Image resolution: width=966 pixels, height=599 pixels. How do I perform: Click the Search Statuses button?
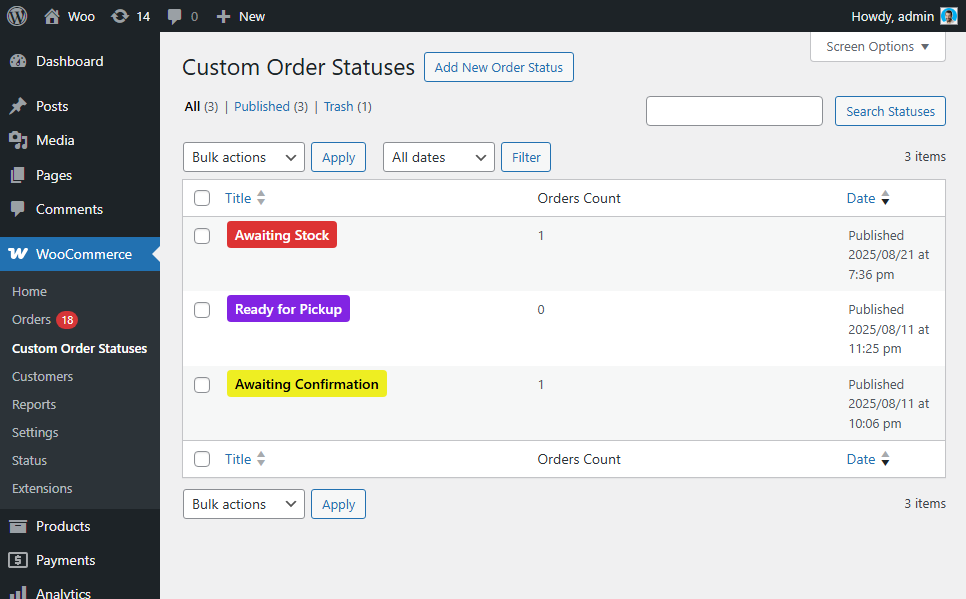point(890,111)
